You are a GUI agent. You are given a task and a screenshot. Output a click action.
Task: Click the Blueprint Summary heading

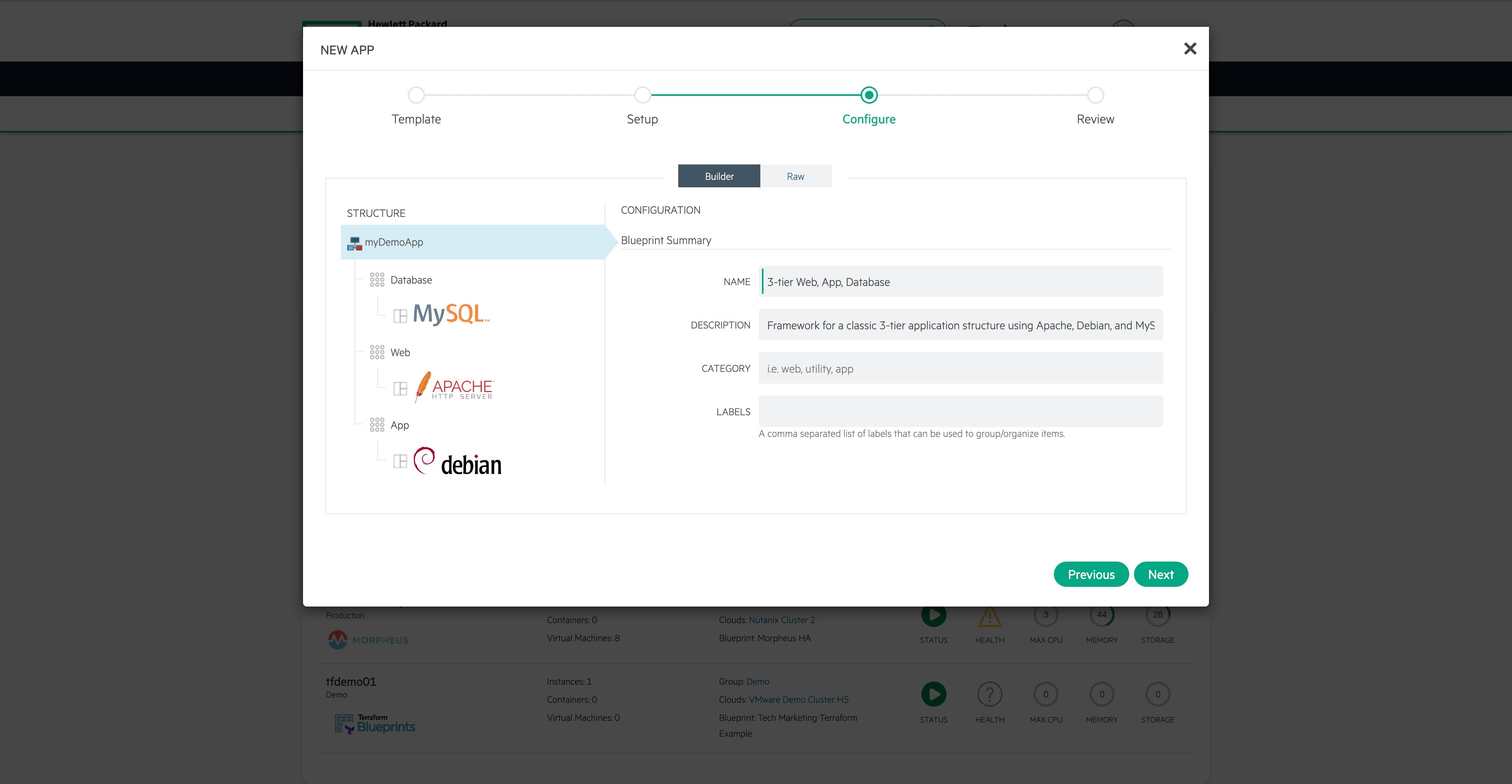[666, 240]
